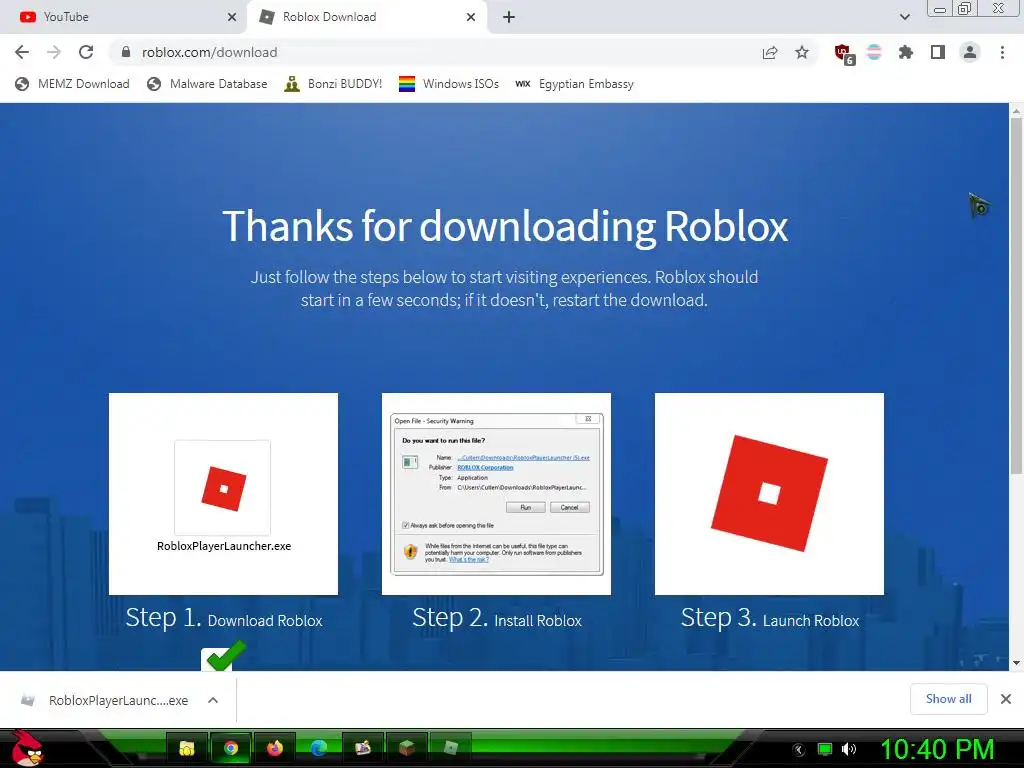Click the Roblox logo step 3 image
1024x768 pixels.
769,494
